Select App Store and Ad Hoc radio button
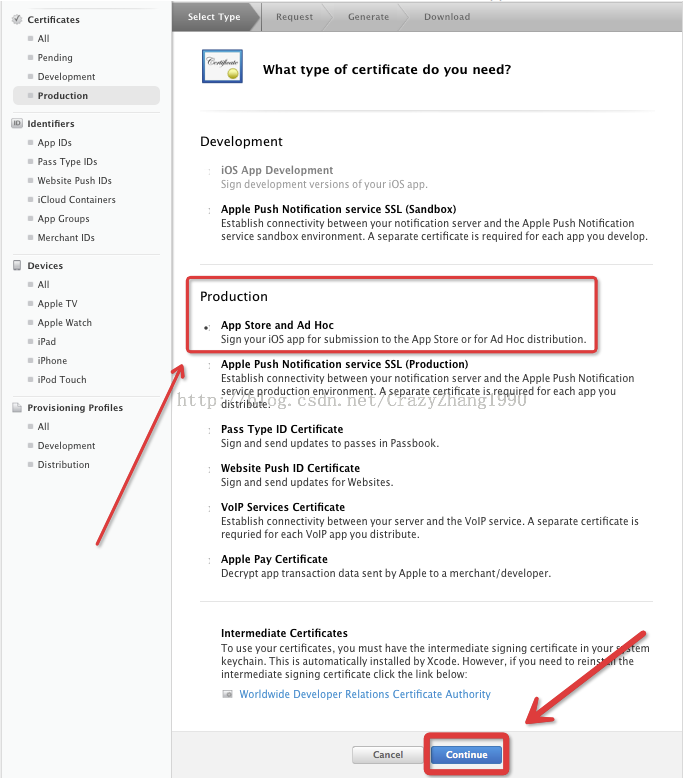683x778 pixels. coord(207,327)
